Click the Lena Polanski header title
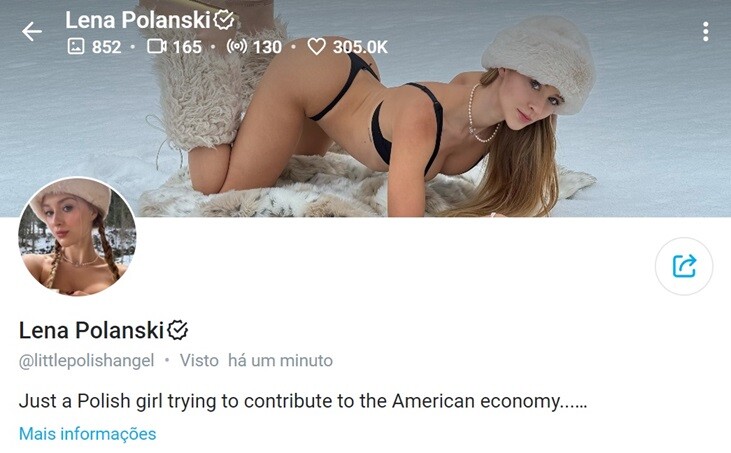 [138, 20]
